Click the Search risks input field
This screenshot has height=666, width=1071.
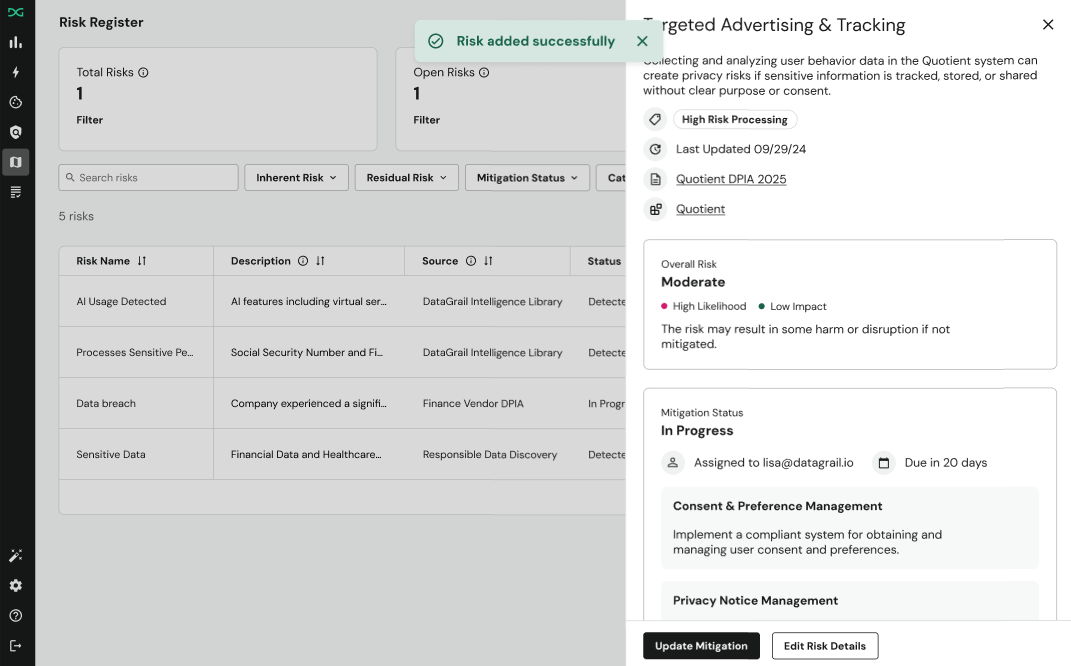pyautogui.click(x=148, y=178)
